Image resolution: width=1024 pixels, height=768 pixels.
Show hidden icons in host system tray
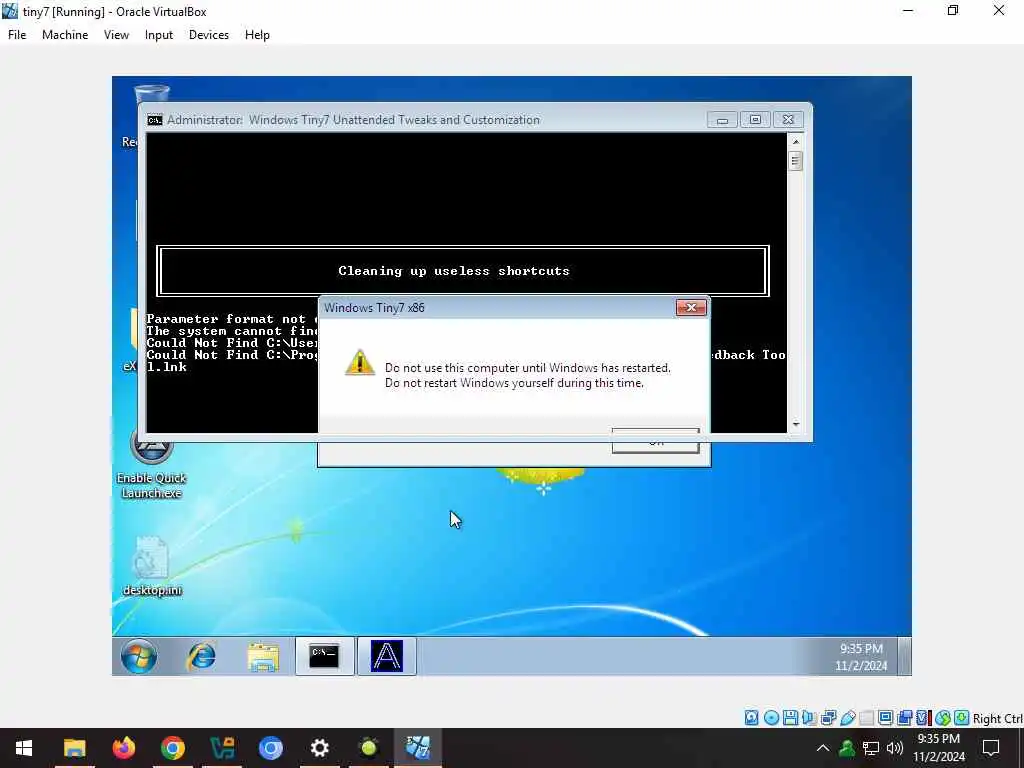(823, 748)
